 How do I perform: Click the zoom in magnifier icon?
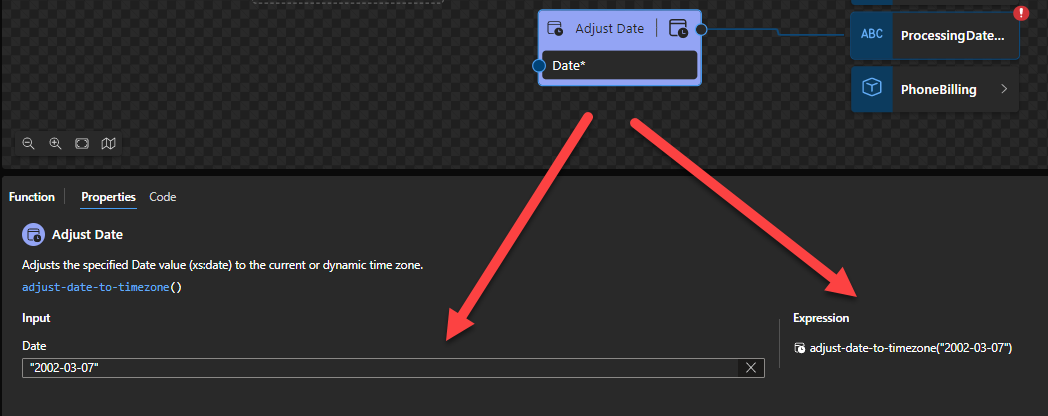[56, 144]
